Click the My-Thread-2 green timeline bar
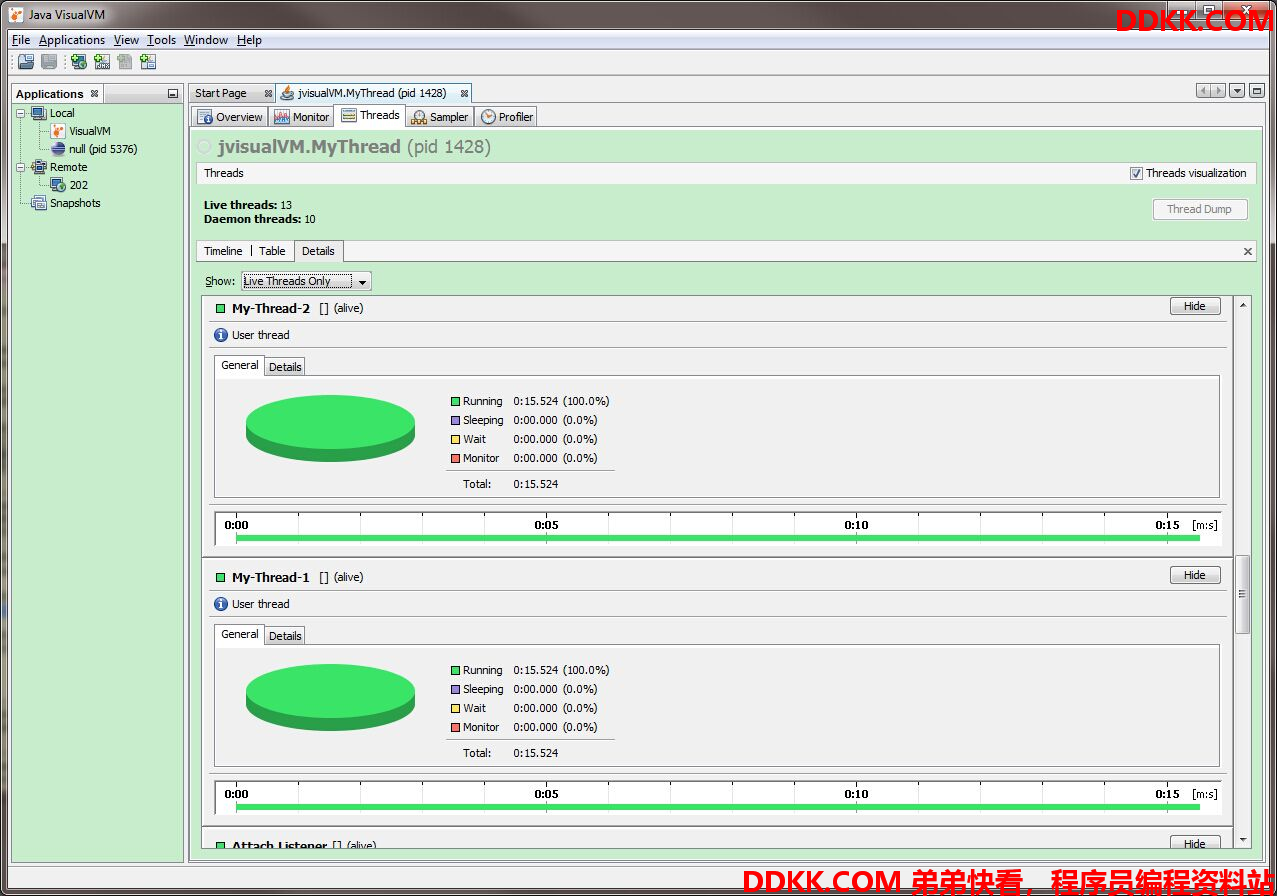The height and width of the screenshot is (896, 1277). [x=717, y=538]
